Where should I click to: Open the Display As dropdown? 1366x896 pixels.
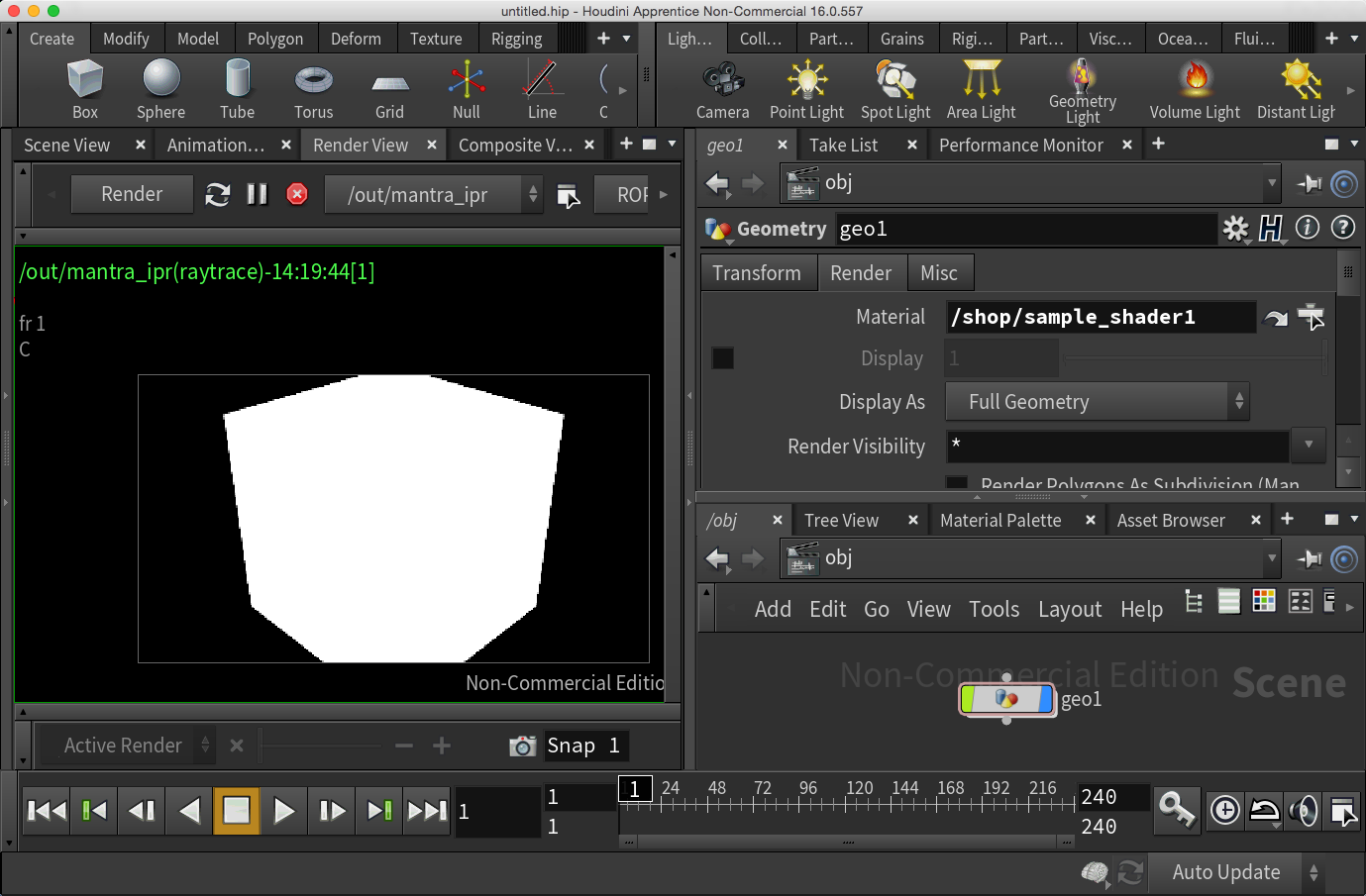point(1096,402)
